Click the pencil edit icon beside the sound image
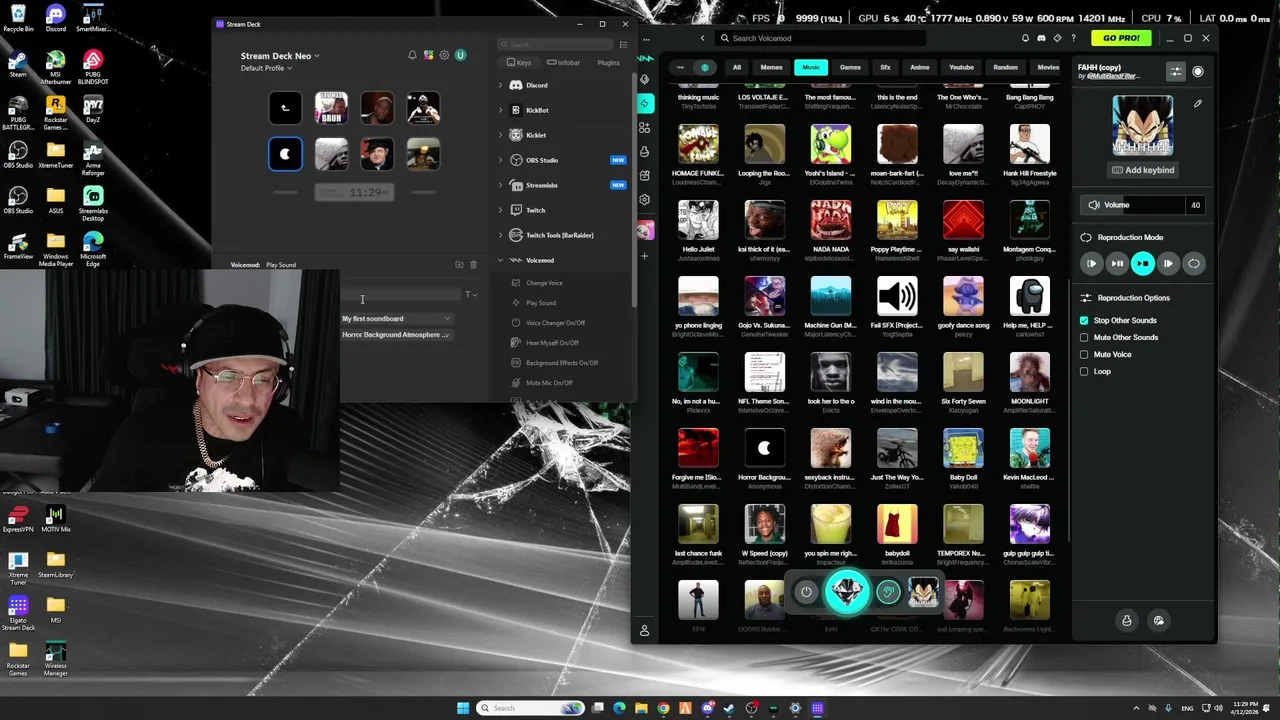 1198,103
